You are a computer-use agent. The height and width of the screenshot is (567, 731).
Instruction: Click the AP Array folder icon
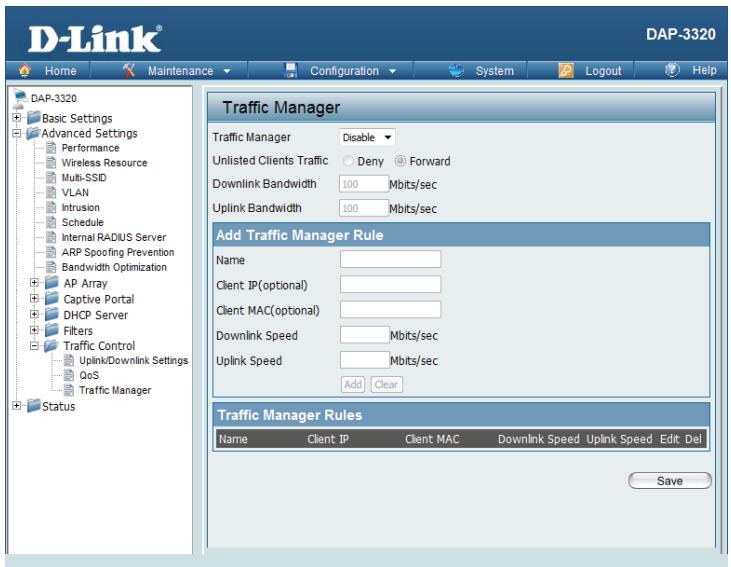[52, 283]
